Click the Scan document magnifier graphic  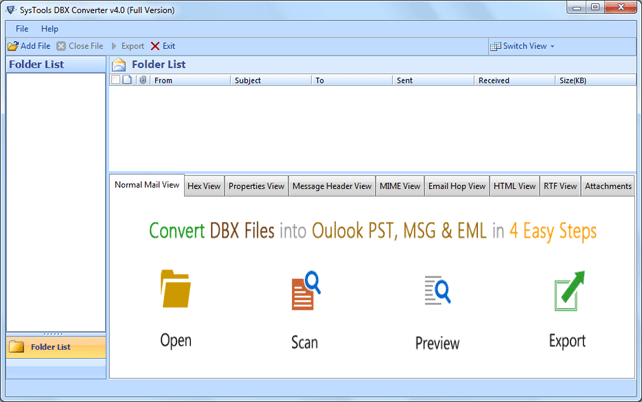(x=306, y=290)
